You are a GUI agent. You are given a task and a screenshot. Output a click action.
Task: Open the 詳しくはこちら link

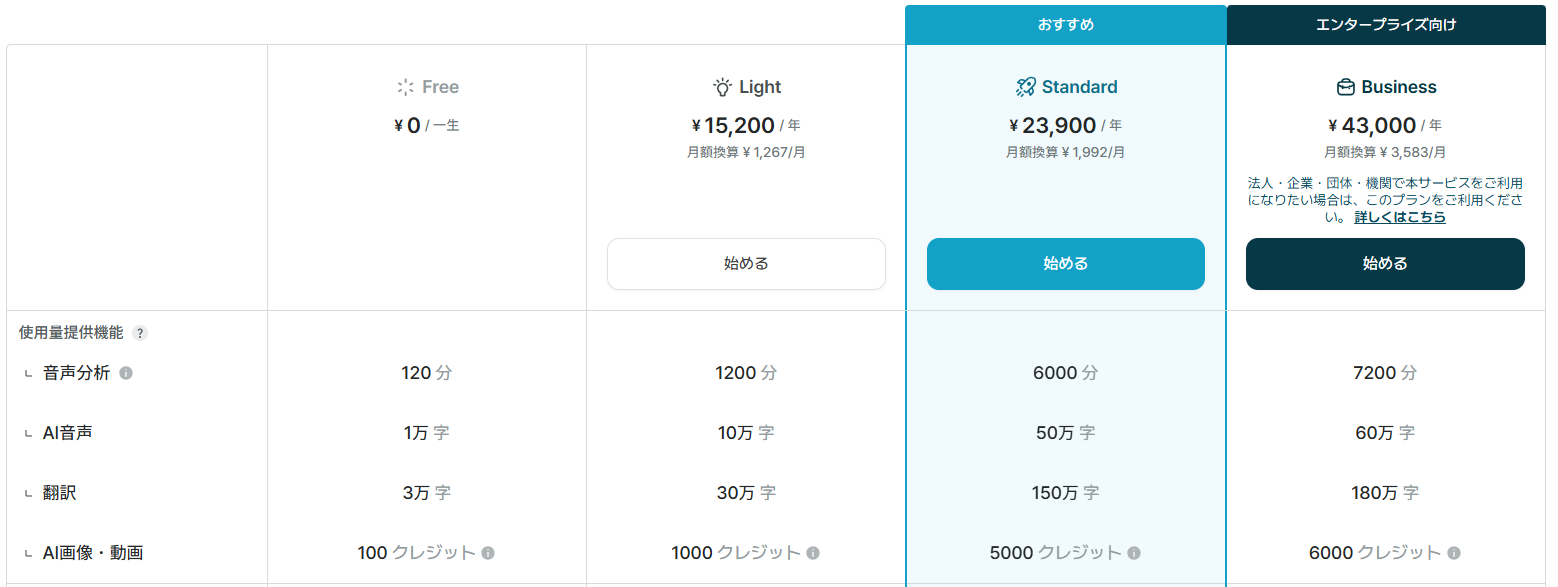click(1400, 217)
